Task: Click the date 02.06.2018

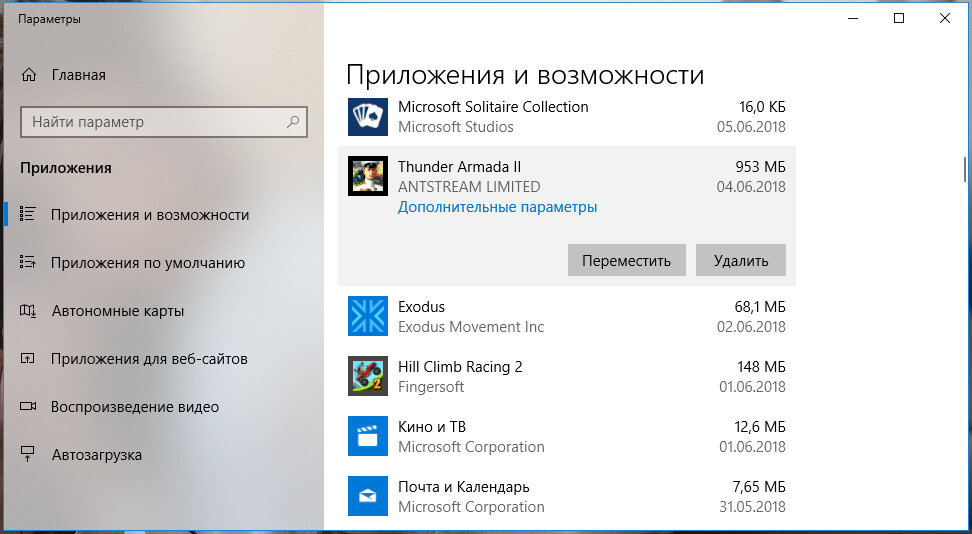Action: point(751,327)
